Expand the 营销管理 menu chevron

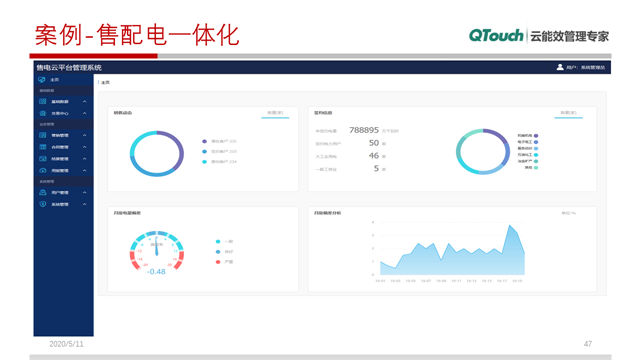[x=84, y=135]
